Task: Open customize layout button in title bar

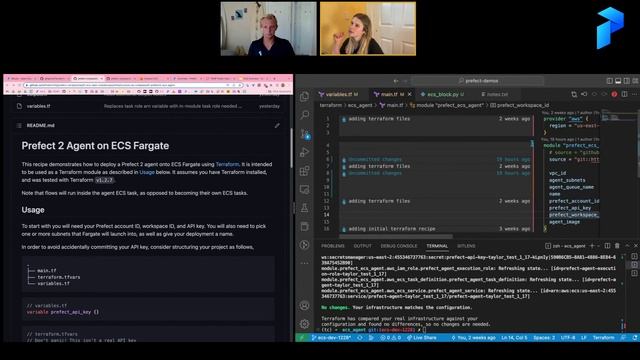Action: tap(635, 81)
